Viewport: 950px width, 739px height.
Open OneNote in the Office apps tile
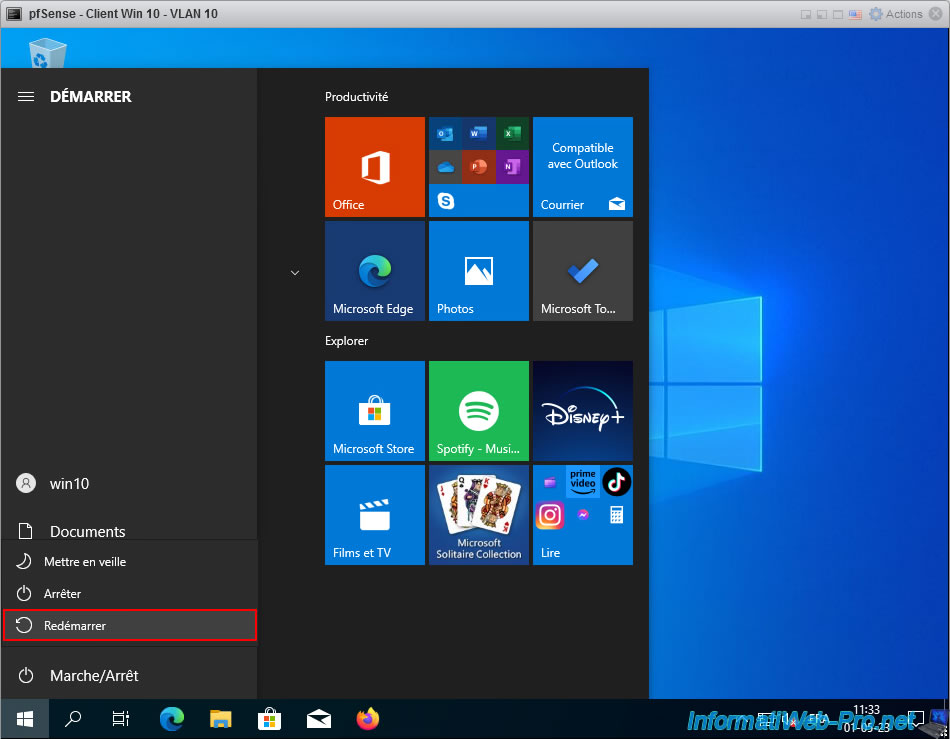pyautogui.click(x=513, y=167)
